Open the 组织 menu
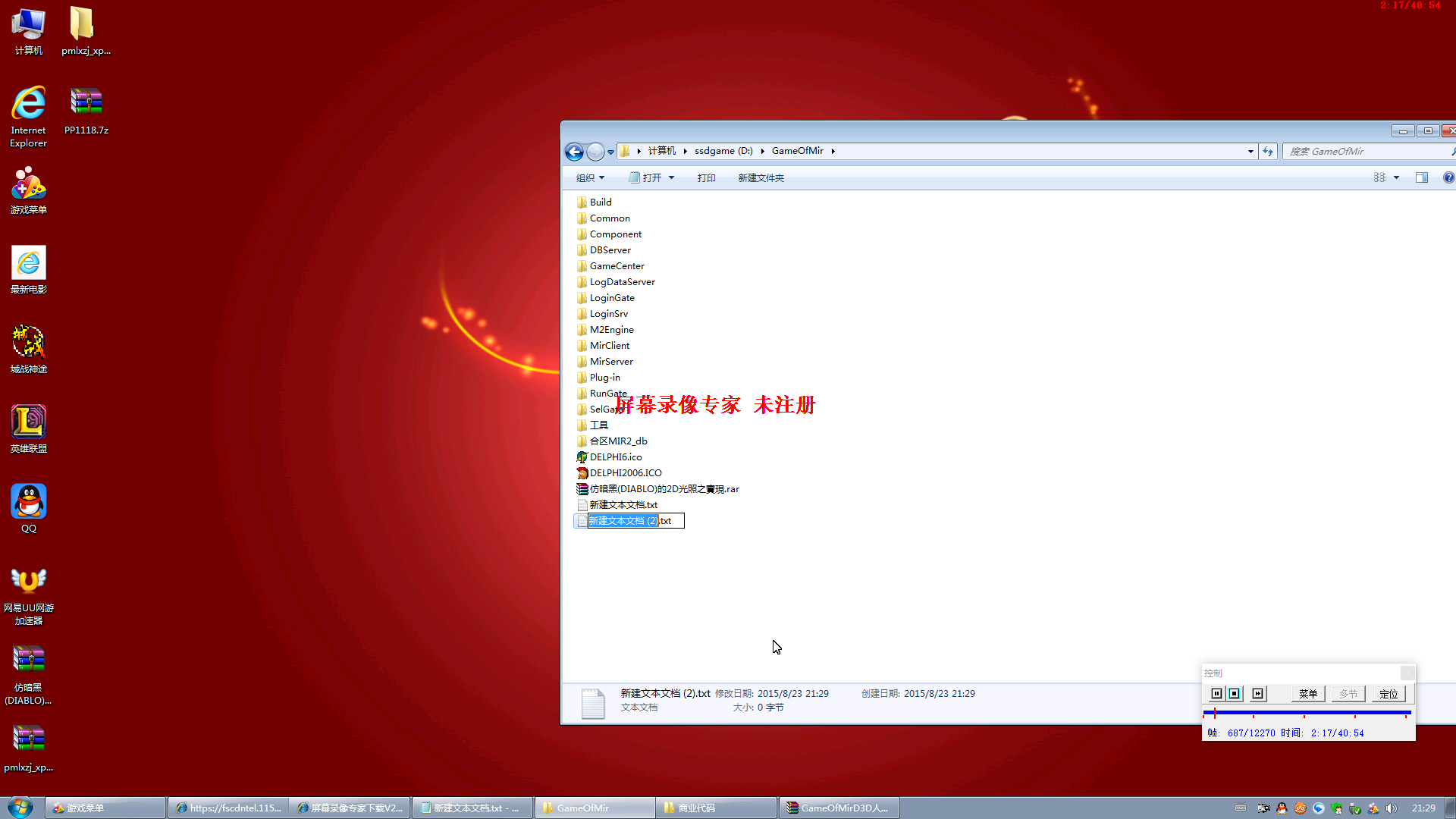 tap(590, 178)
